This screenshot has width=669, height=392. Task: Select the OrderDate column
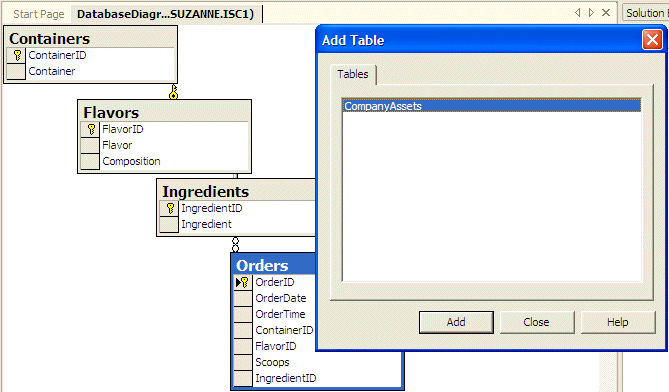pyautogui.click(x=281, y=298)
